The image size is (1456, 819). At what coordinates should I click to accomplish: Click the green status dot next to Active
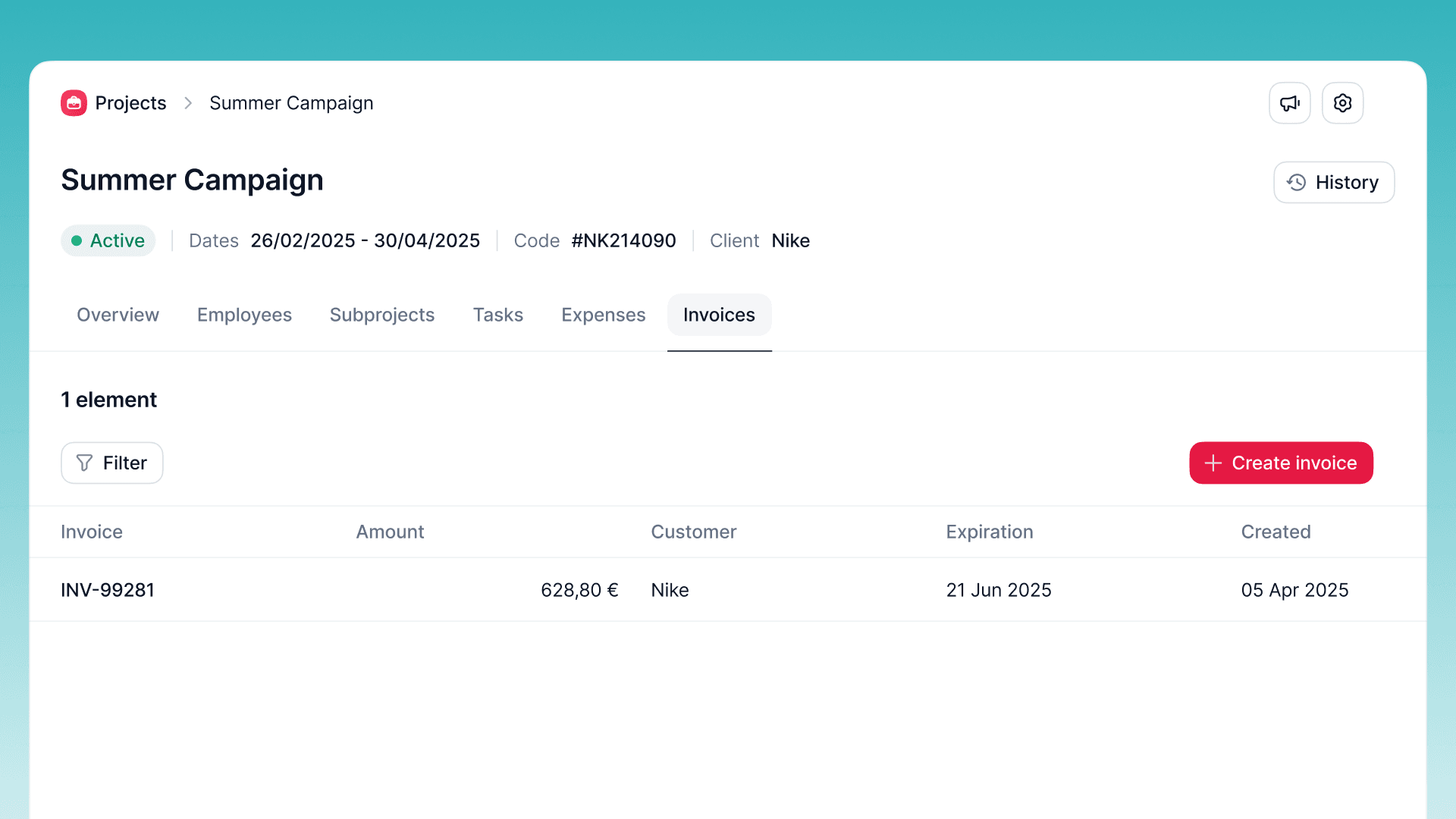pos(78,240)
